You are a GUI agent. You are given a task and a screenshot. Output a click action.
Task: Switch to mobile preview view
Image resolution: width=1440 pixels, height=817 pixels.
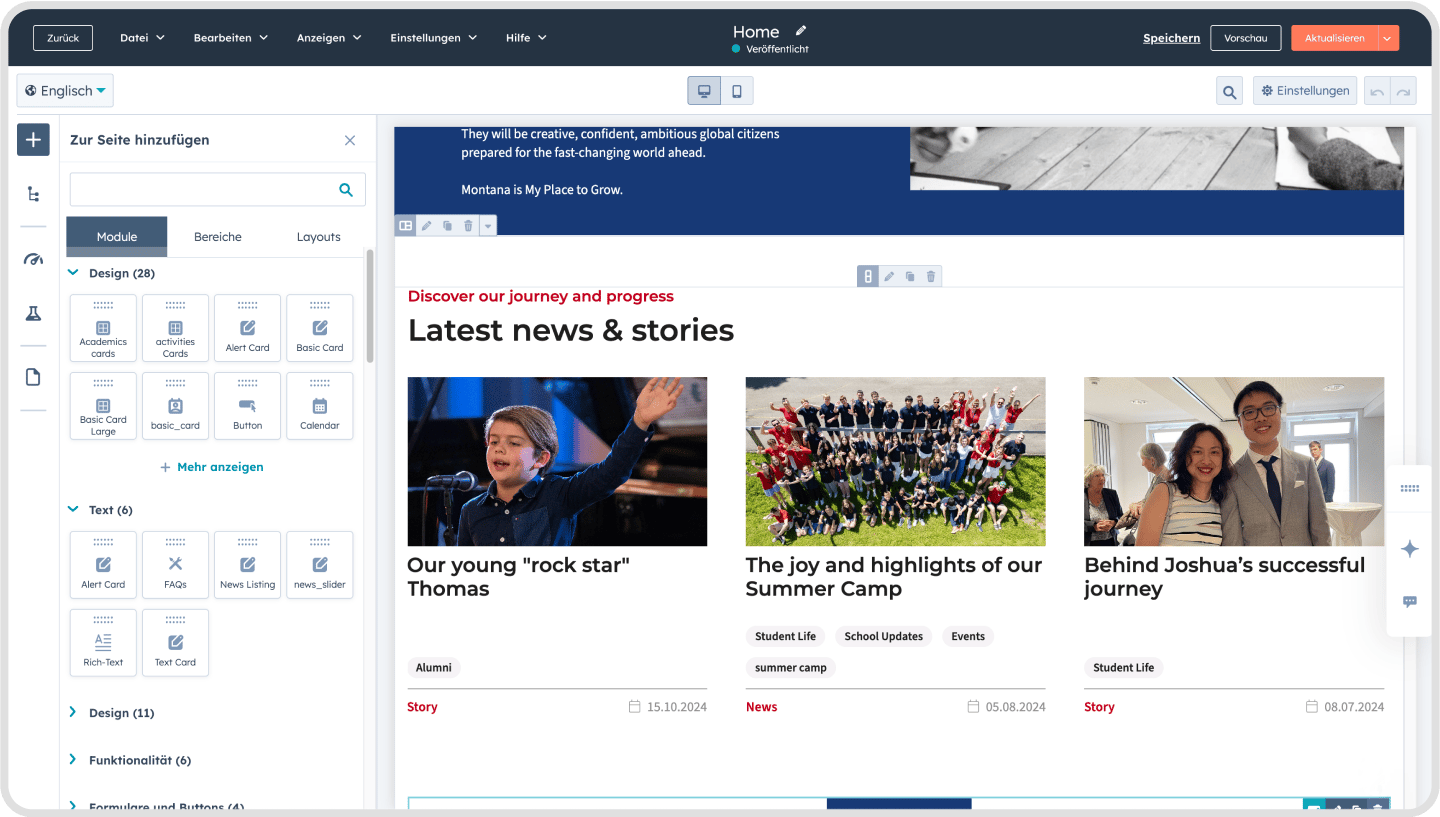(737, 91)
